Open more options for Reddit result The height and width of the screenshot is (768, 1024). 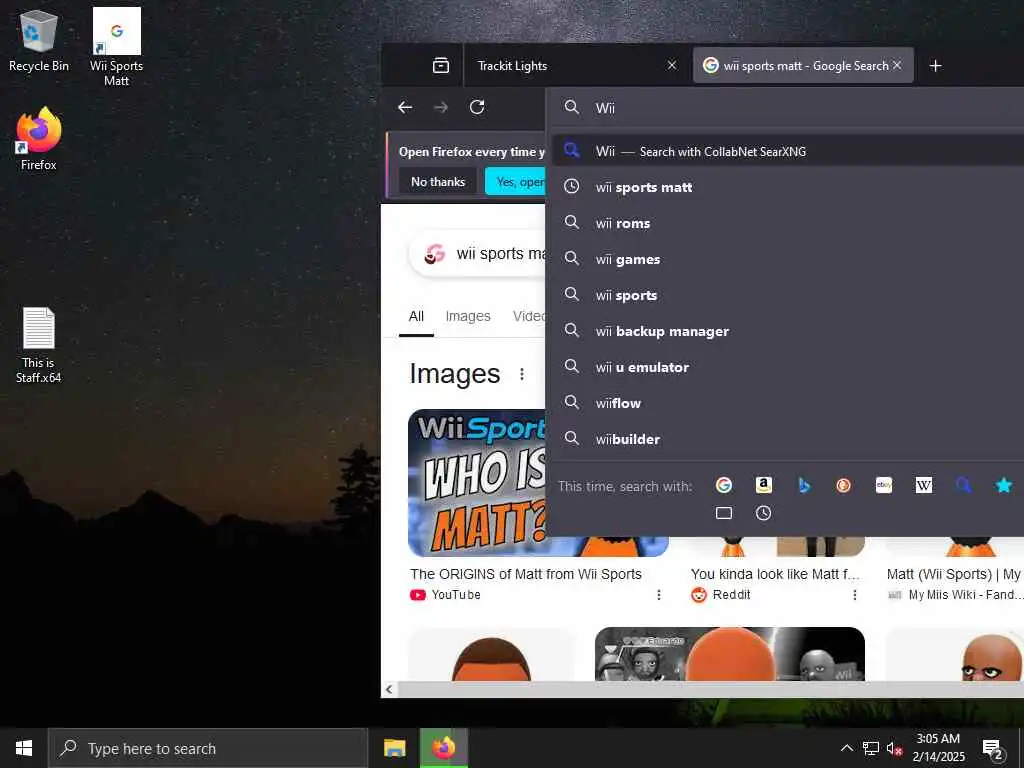tap(854, 595)
